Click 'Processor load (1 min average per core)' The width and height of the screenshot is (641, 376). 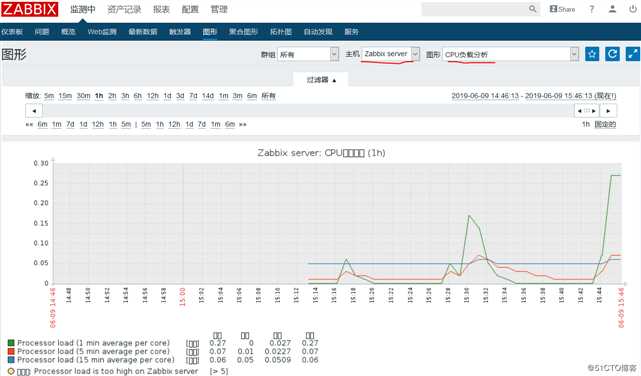pos(94,343)
